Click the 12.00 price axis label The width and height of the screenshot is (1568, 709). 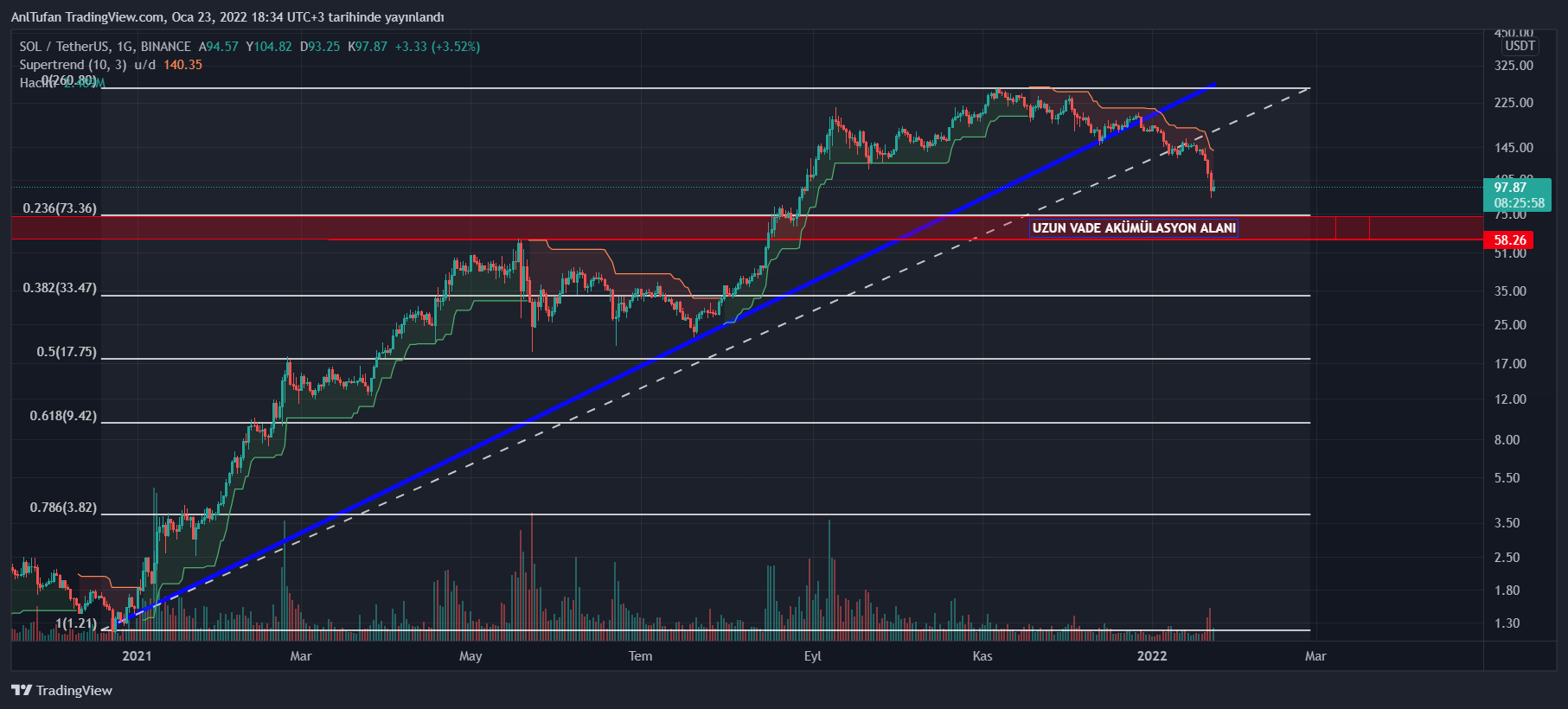tap(1510, 399)
